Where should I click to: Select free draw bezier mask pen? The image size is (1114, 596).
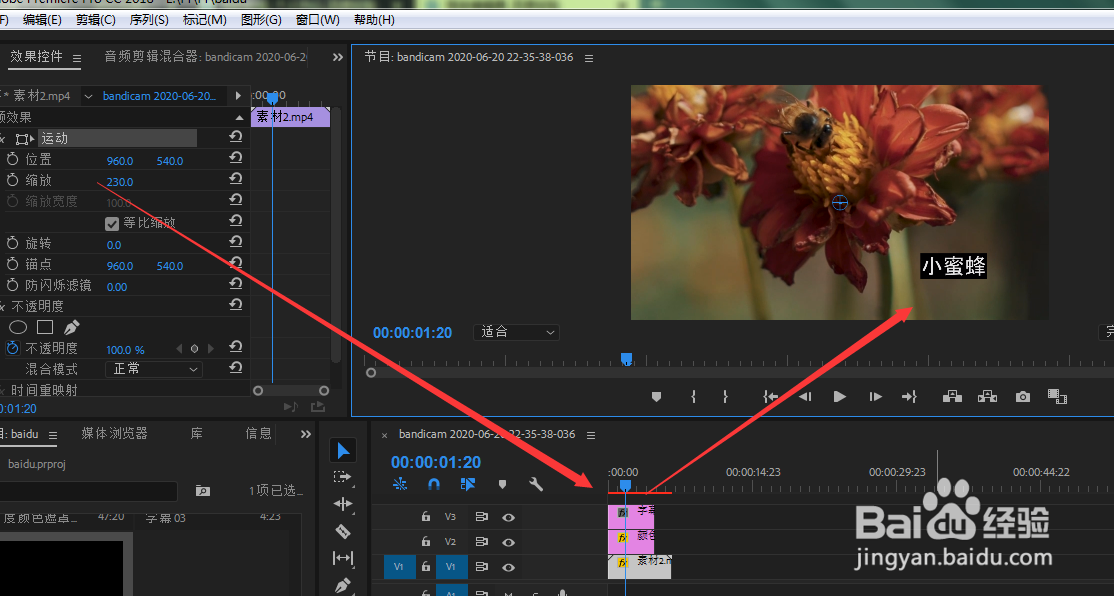click(71, 327)
